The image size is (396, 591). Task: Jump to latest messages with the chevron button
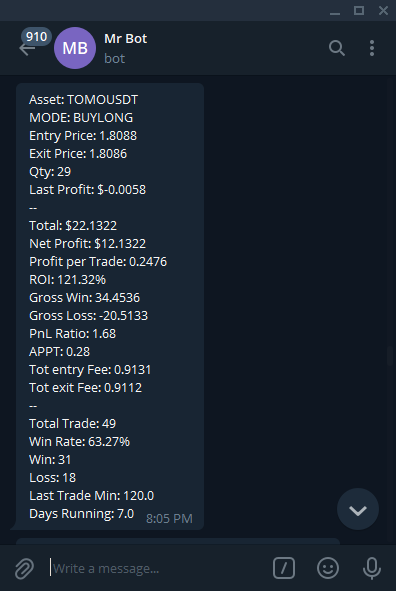coord(358,510)
